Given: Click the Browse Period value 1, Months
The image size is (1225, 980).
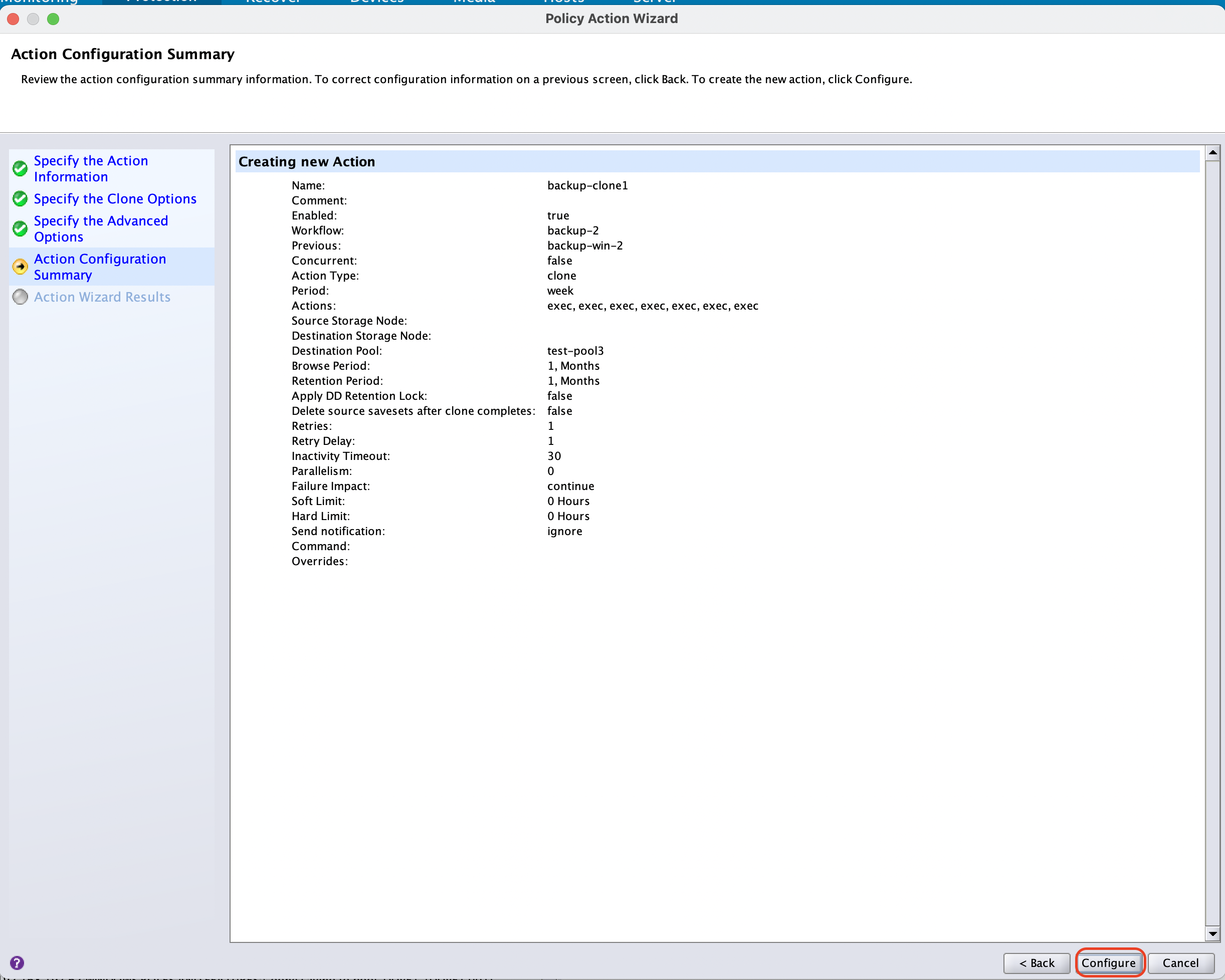Looking at the screenshot, I should [x=573, y=366].
